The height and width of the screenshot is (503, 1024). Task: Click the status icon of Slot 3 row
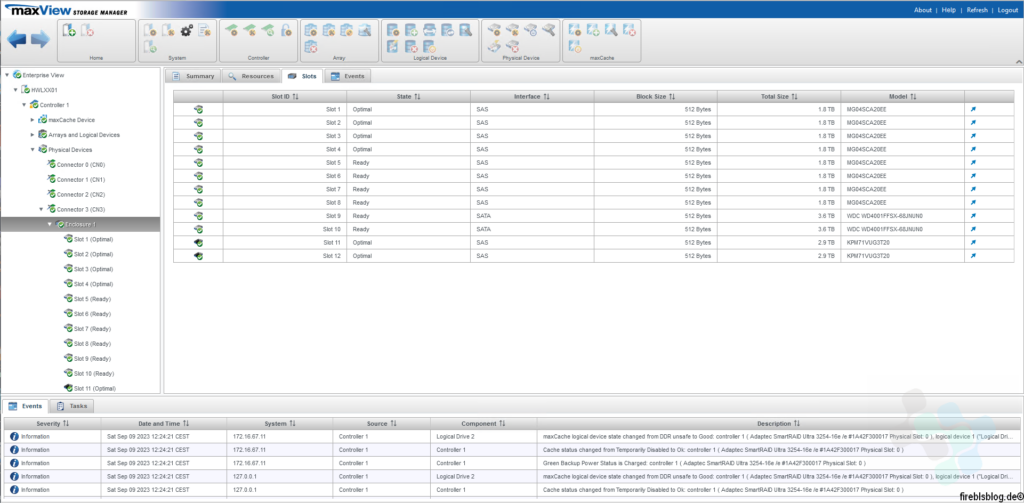pos(199,136)
